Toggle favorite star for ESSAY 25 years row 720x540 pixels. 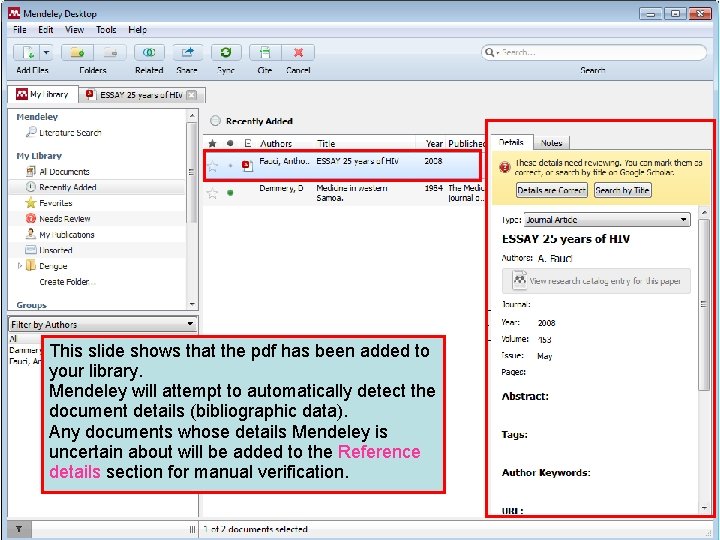pos(213,166)
